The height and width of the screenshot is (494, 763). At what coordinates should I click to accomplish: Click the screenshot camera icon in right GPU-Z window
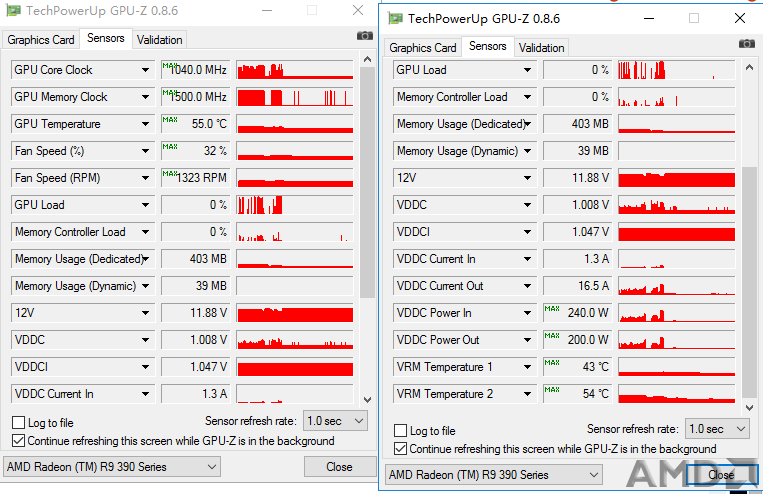coord(746,44)
